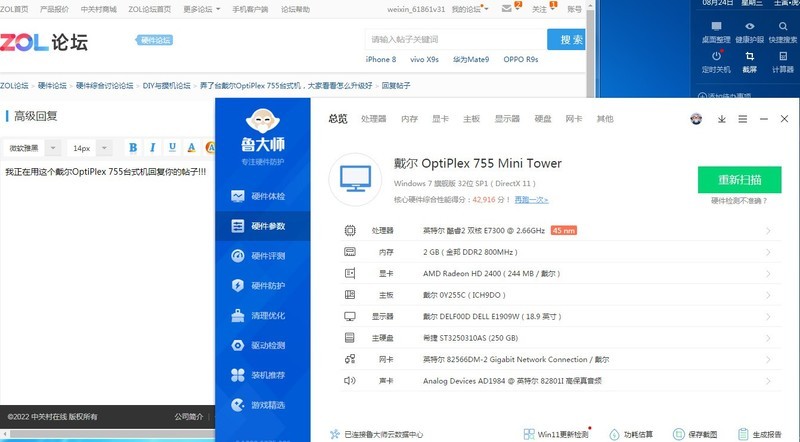Viewport: 800px width, 442px height.
Task: Click the 内存 memory icon in hardware list
Action: [350, 252]
